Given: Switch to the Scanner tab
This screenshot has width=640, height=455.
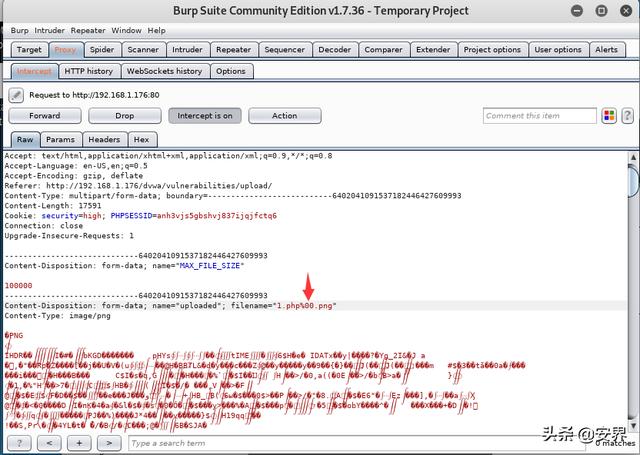Looking at the screenshot, I should 143,50.
